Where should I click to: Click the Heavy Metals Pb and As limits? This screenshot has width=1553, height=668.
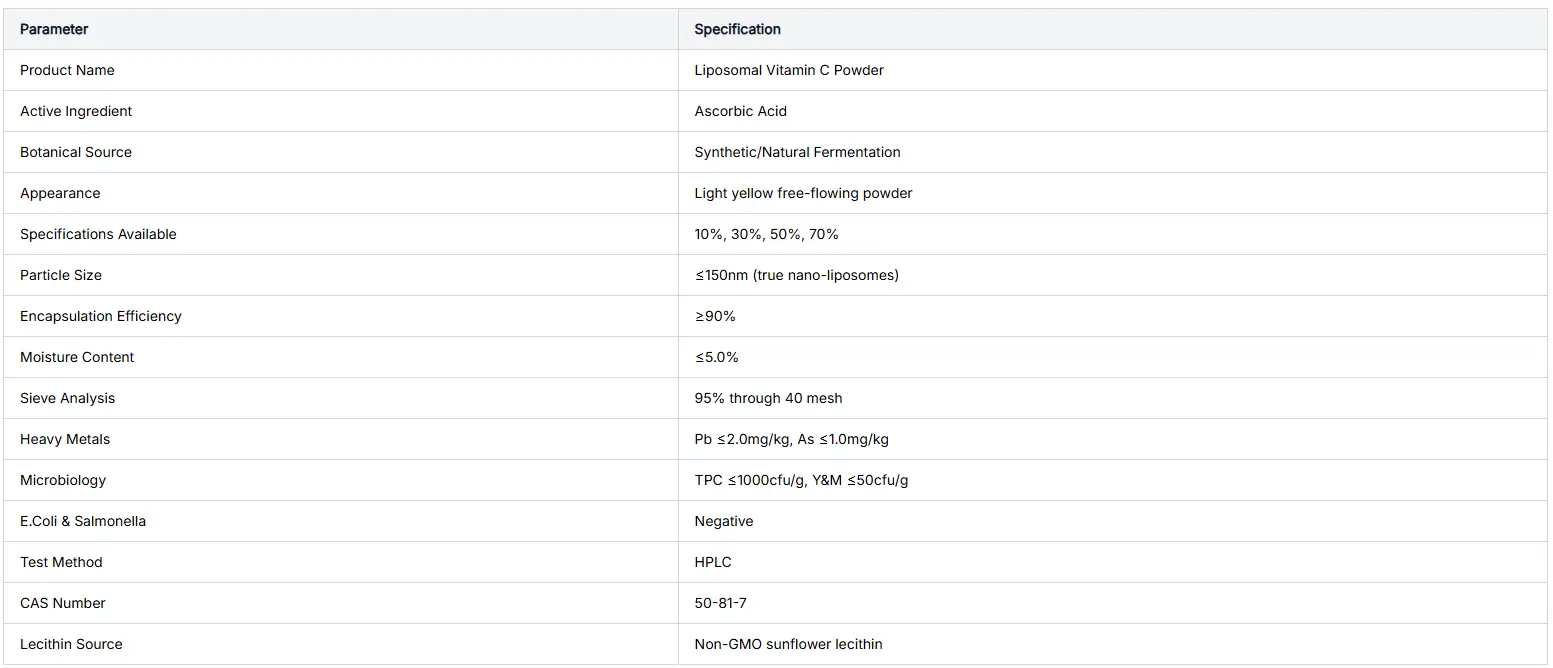click(x=791, y=439)
